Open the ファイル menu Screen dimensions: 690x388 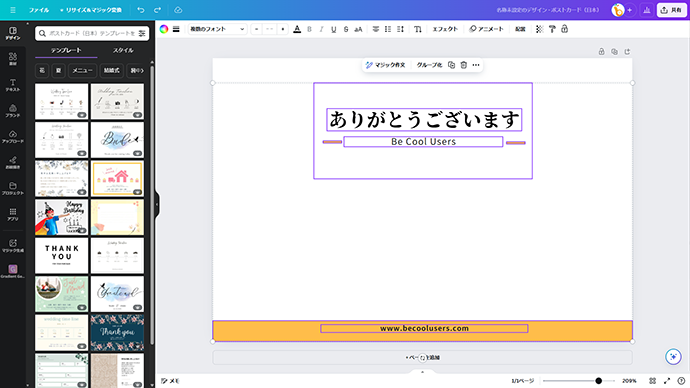39,10
